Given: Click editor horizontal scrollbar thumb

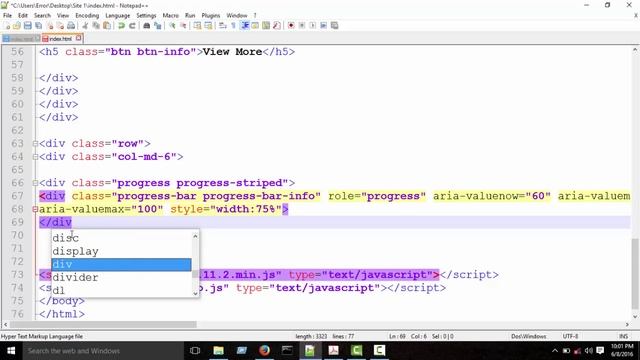Looking at the screenshot, I should pos(103,324).
